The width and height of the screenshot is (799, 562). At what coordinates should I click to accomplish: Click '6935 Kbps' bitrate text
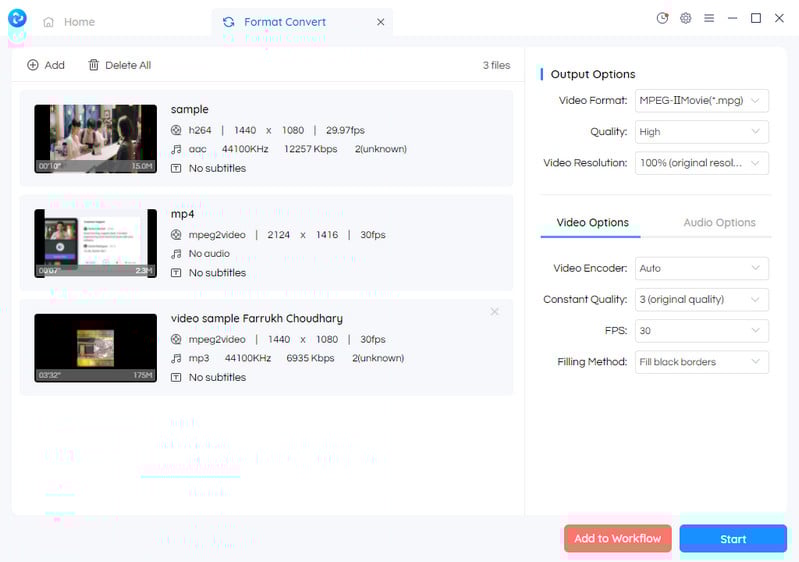pos(310,358)
